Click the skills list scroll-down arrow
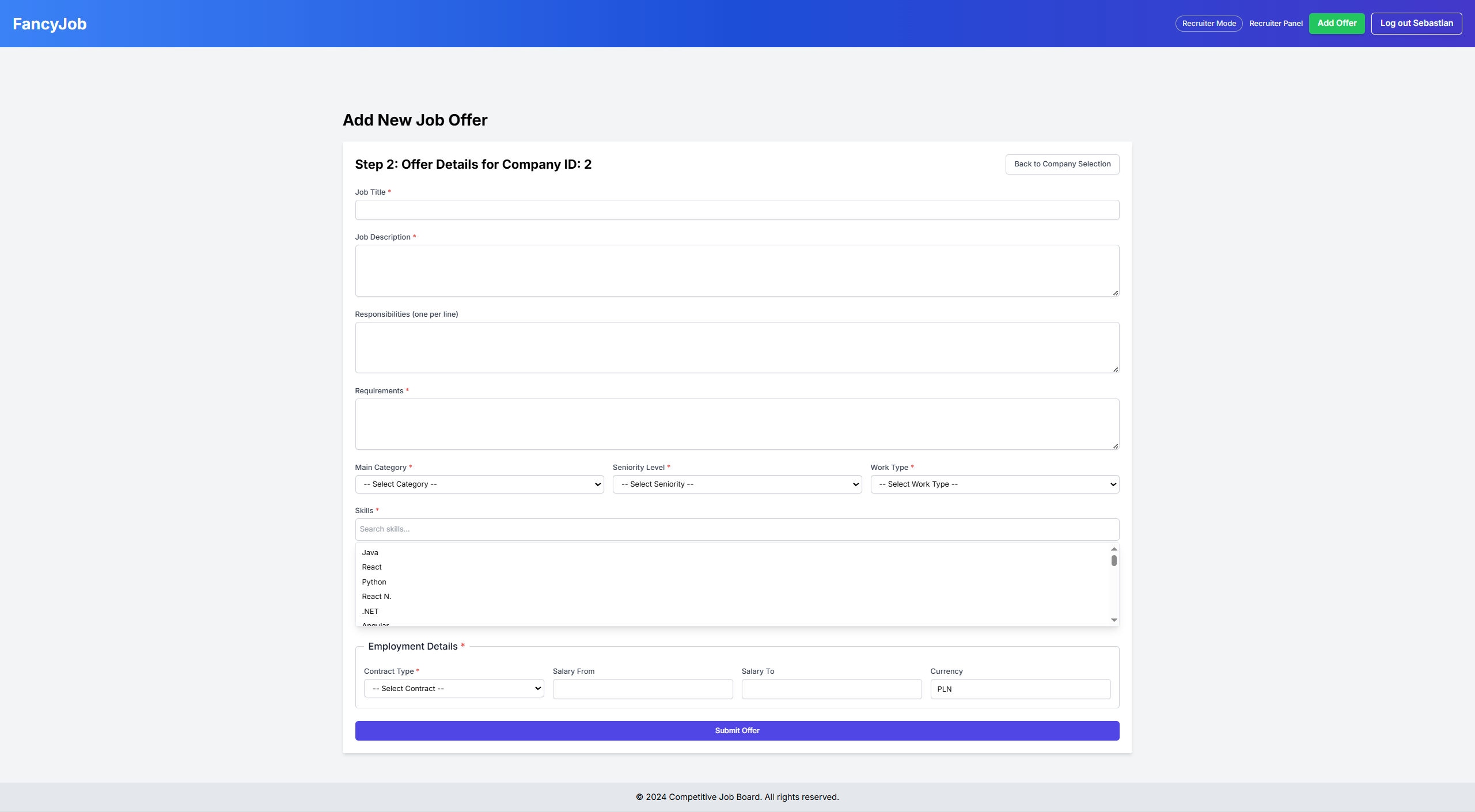This screenshot has width=1475, height=812. (1113, 620)
